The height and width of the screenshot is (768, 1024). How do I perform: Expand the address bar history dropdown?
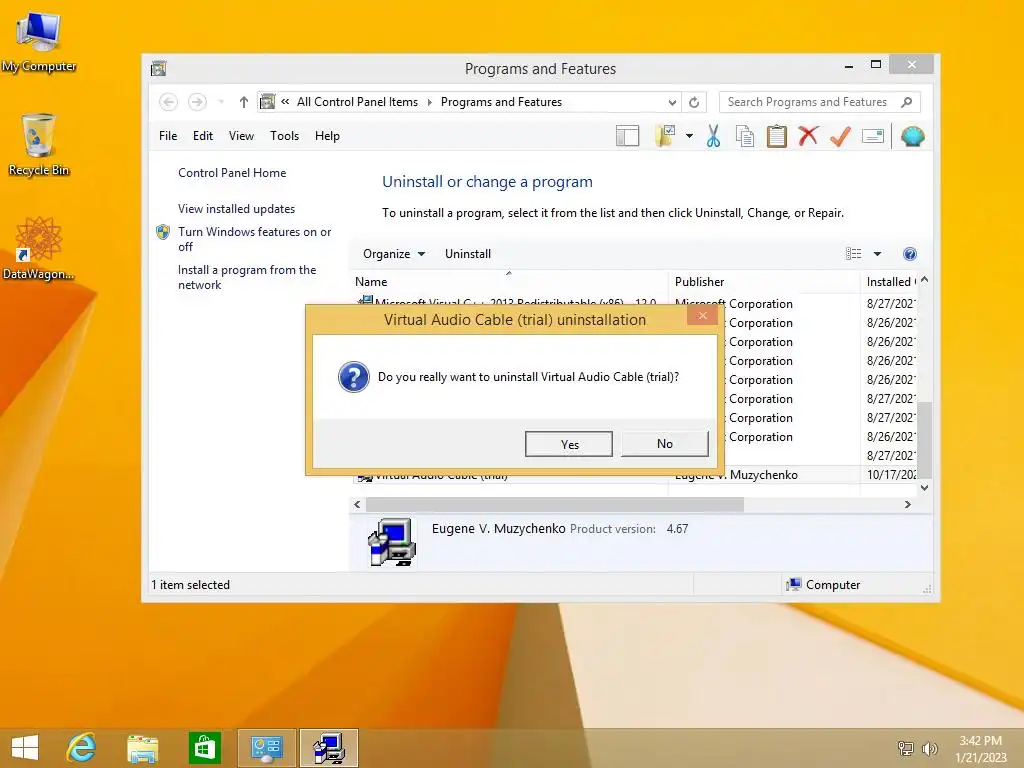coord(672,102)
